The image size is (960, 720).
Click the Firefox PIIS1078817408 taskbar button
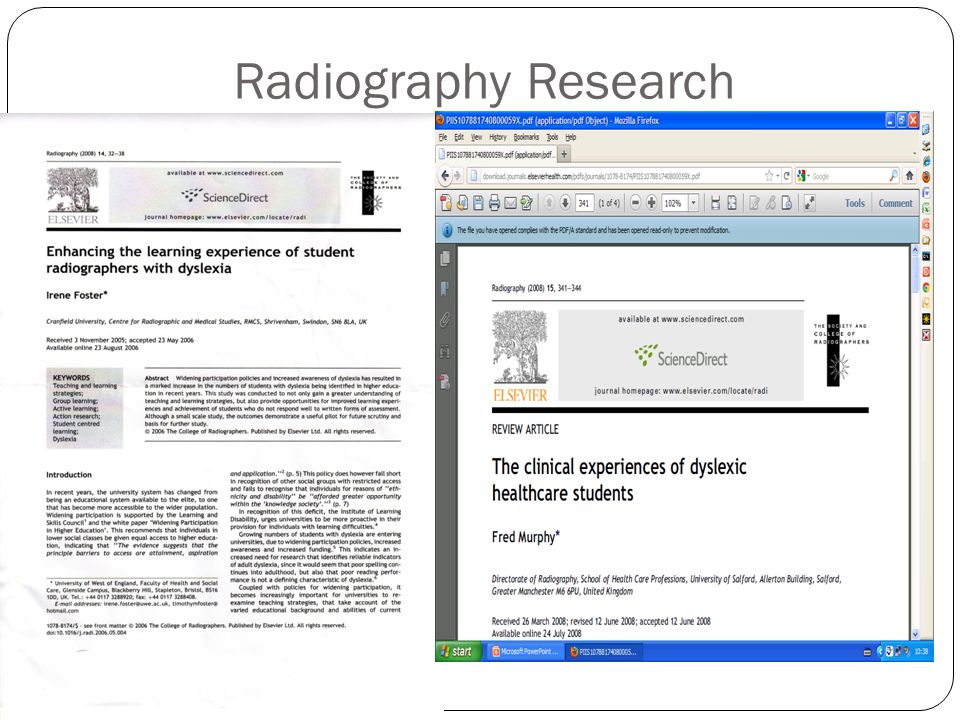603,652
